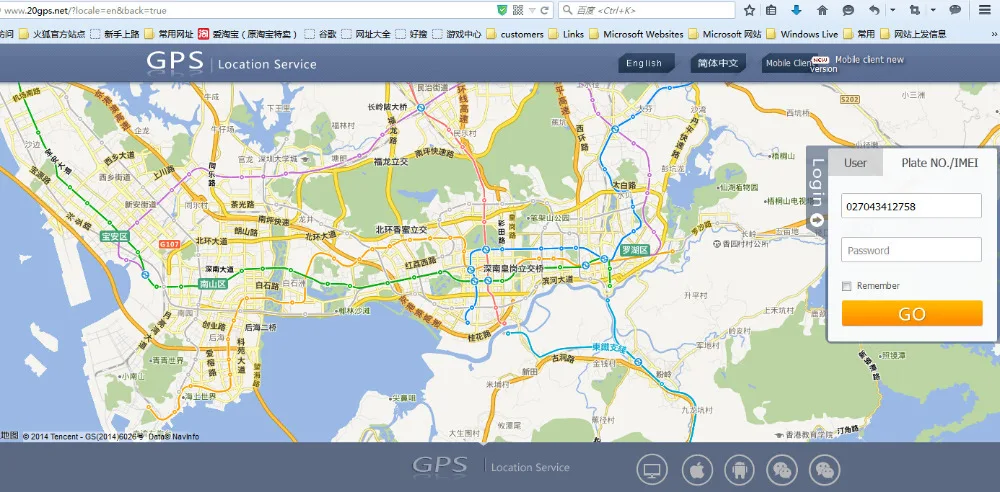Click the Apple iOS client icon in footer
Viewport: 1000px width, 492px height.
click(697, 471)
